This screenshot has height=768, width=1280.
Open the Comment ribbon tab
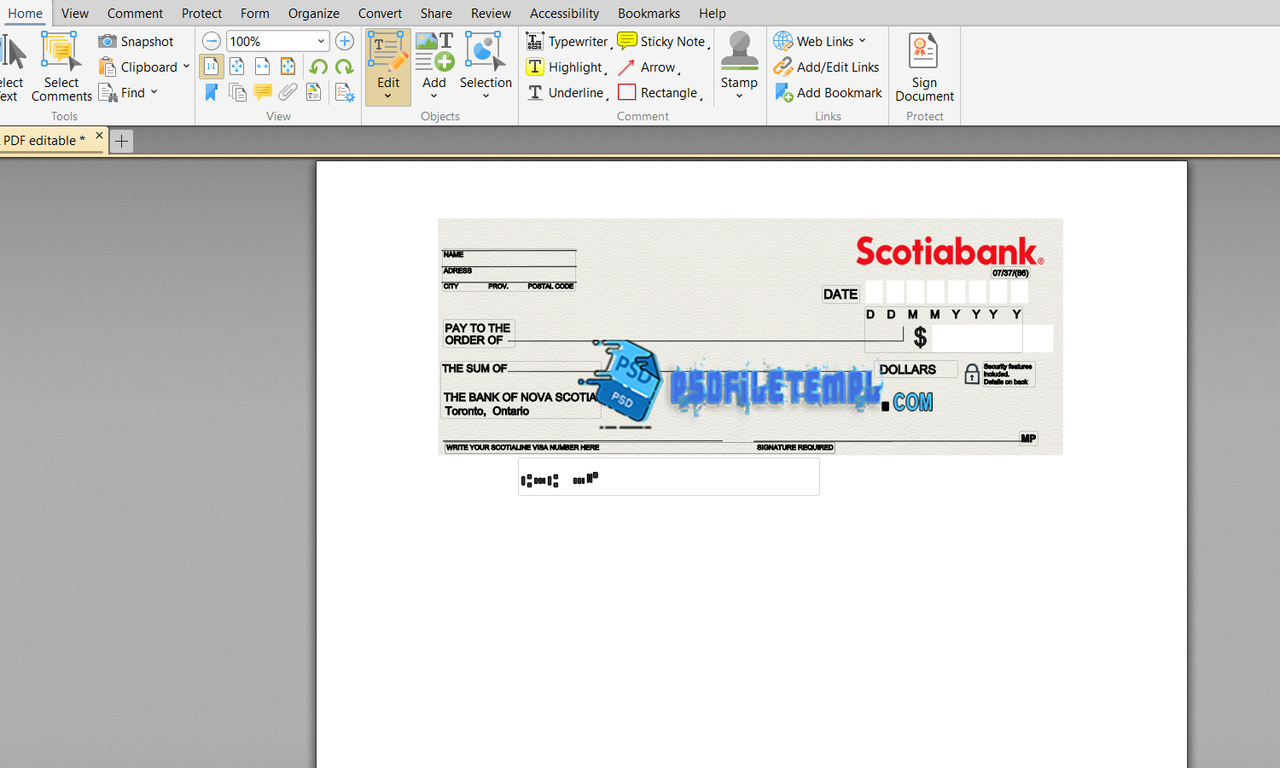coord(135,13)
